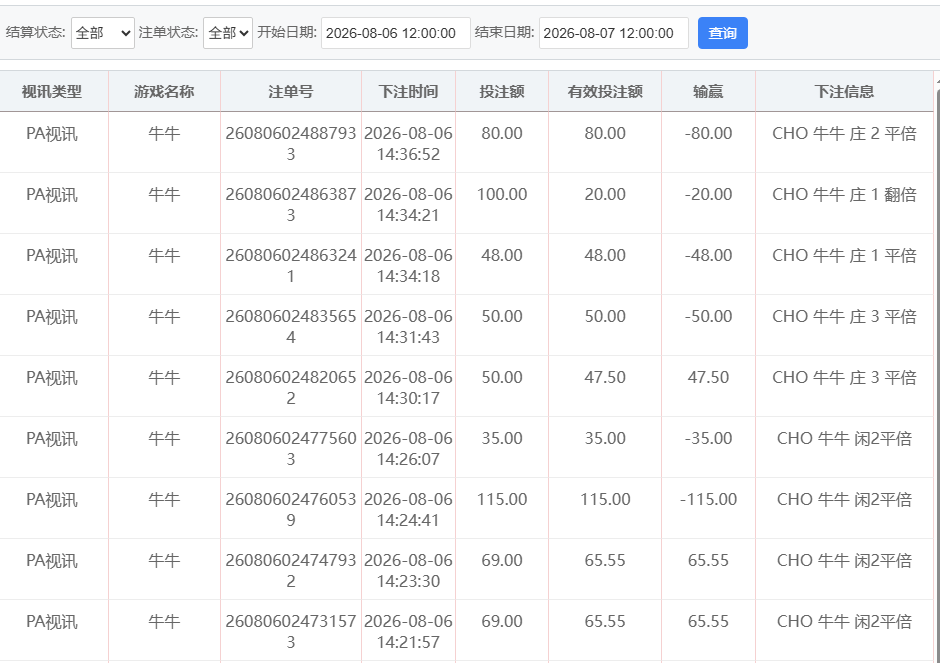
Task: Click bet info CHO 牛牛 庄 2 平倍
Action: [x=844, y=134]
